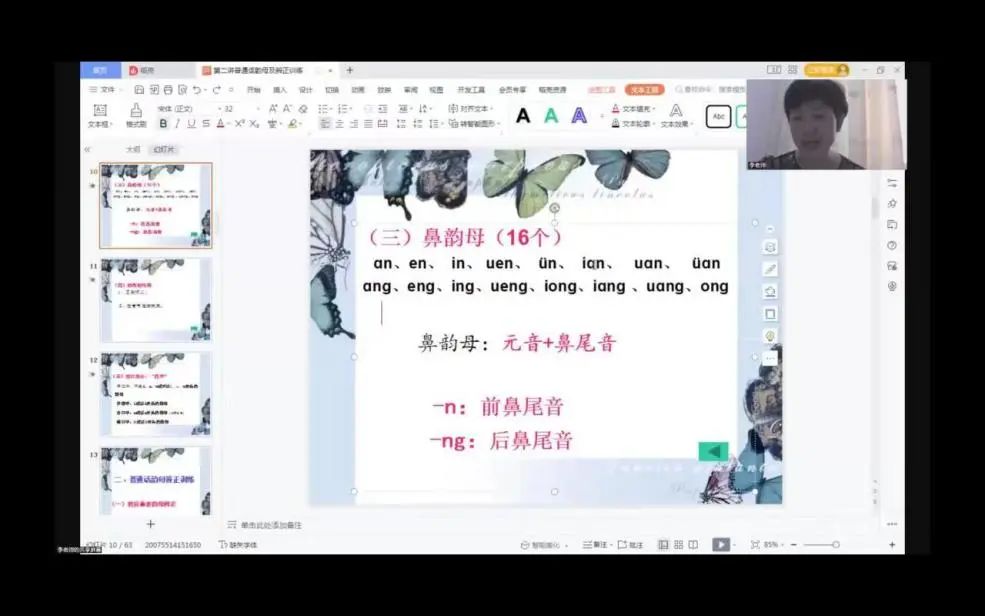Click the 文本工具 button

pos(644,90)
